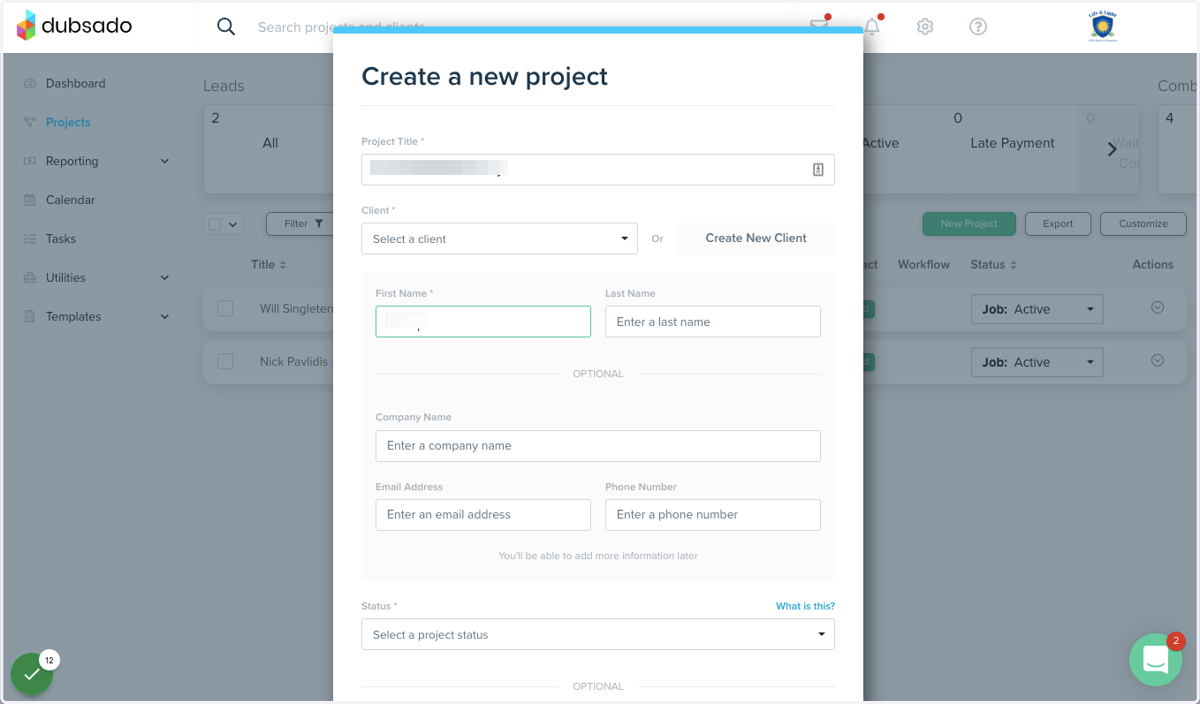Tick the Nick Pavlidis row checkbox

(x=225, y=361)
